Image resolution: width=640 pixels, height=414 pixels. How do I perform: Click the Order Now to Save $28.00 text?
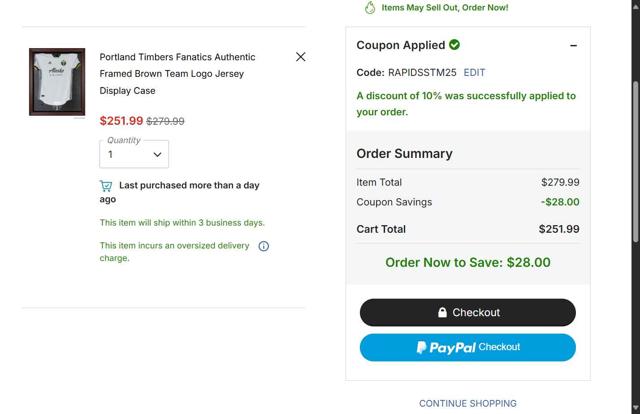click(x=468, y=263)
